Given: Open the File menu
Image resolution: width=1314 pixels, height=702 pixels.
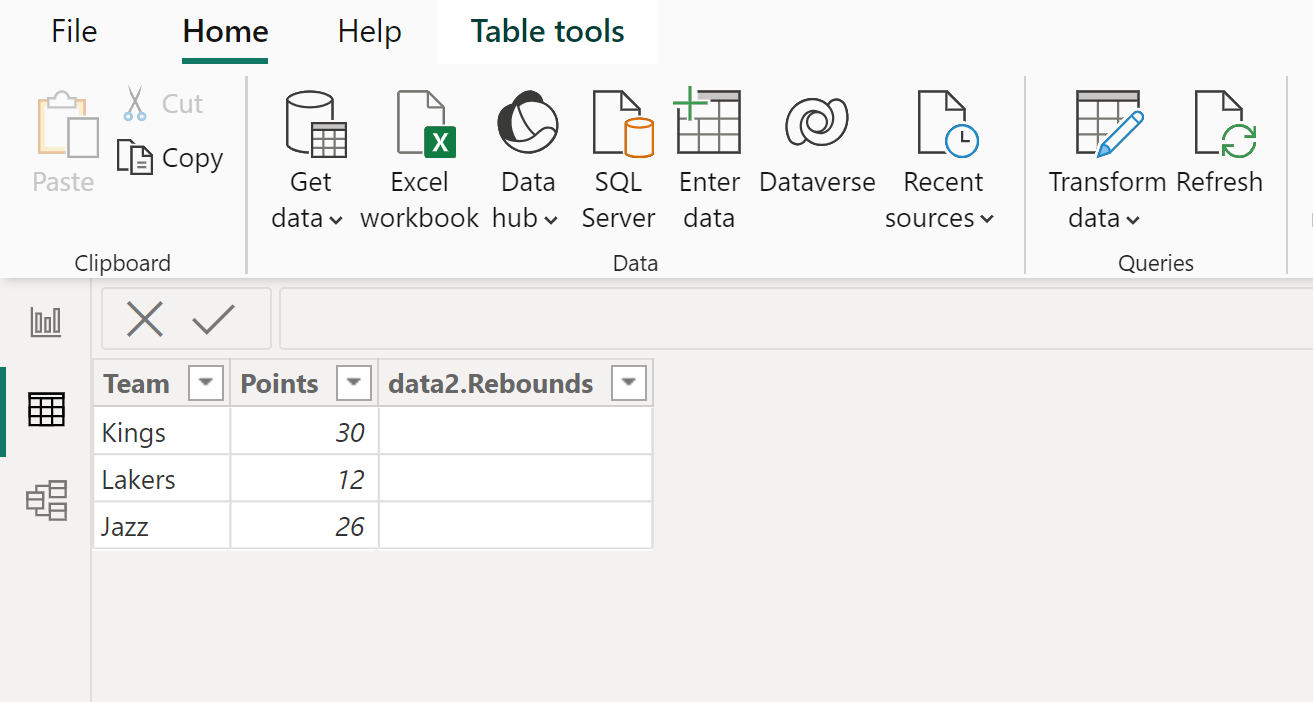Looking at the screenshot, I should pyautogui.click(x=74, y=32).
